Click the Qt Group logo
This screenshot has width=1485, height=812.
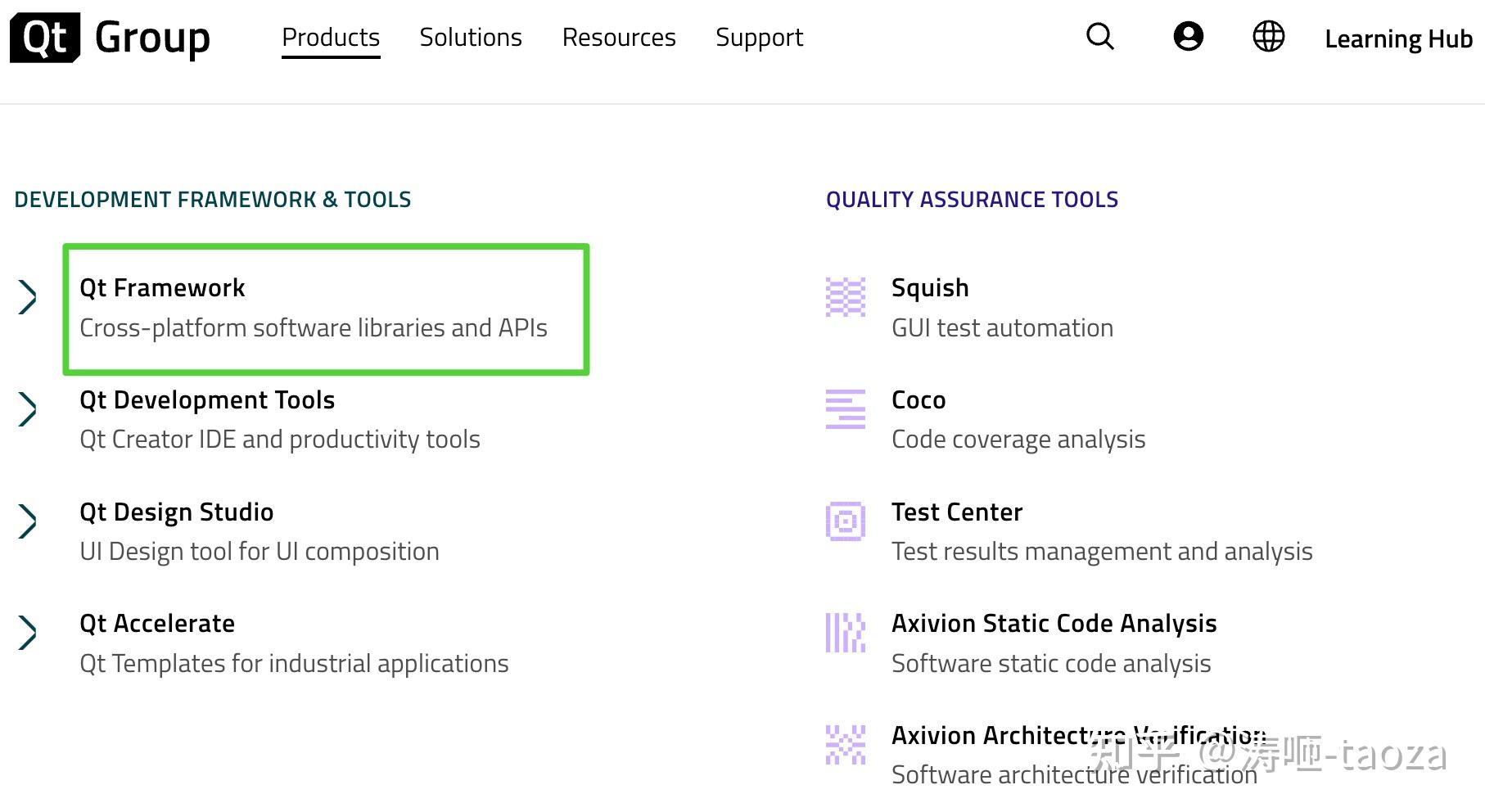110,38
